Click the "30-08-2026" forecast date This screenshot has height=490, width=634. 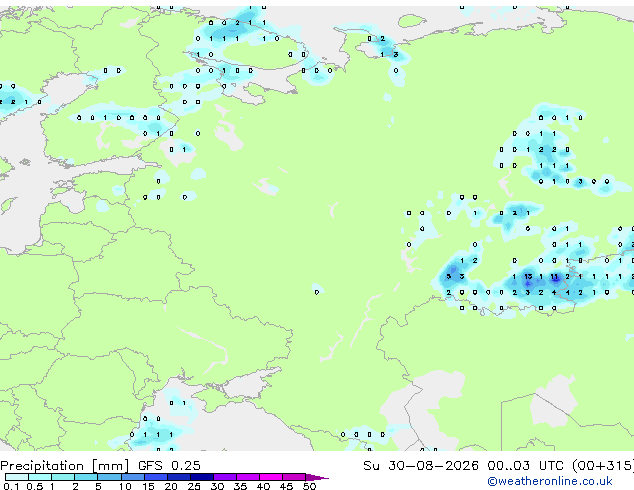pyautogui.click(x=433, y=466)
